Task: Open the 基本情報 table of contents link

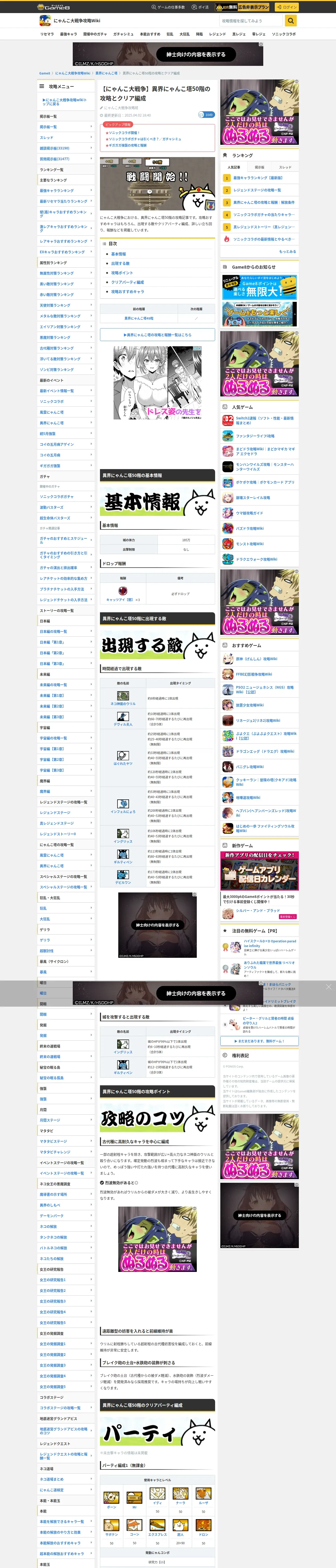Action: [118, 254]
